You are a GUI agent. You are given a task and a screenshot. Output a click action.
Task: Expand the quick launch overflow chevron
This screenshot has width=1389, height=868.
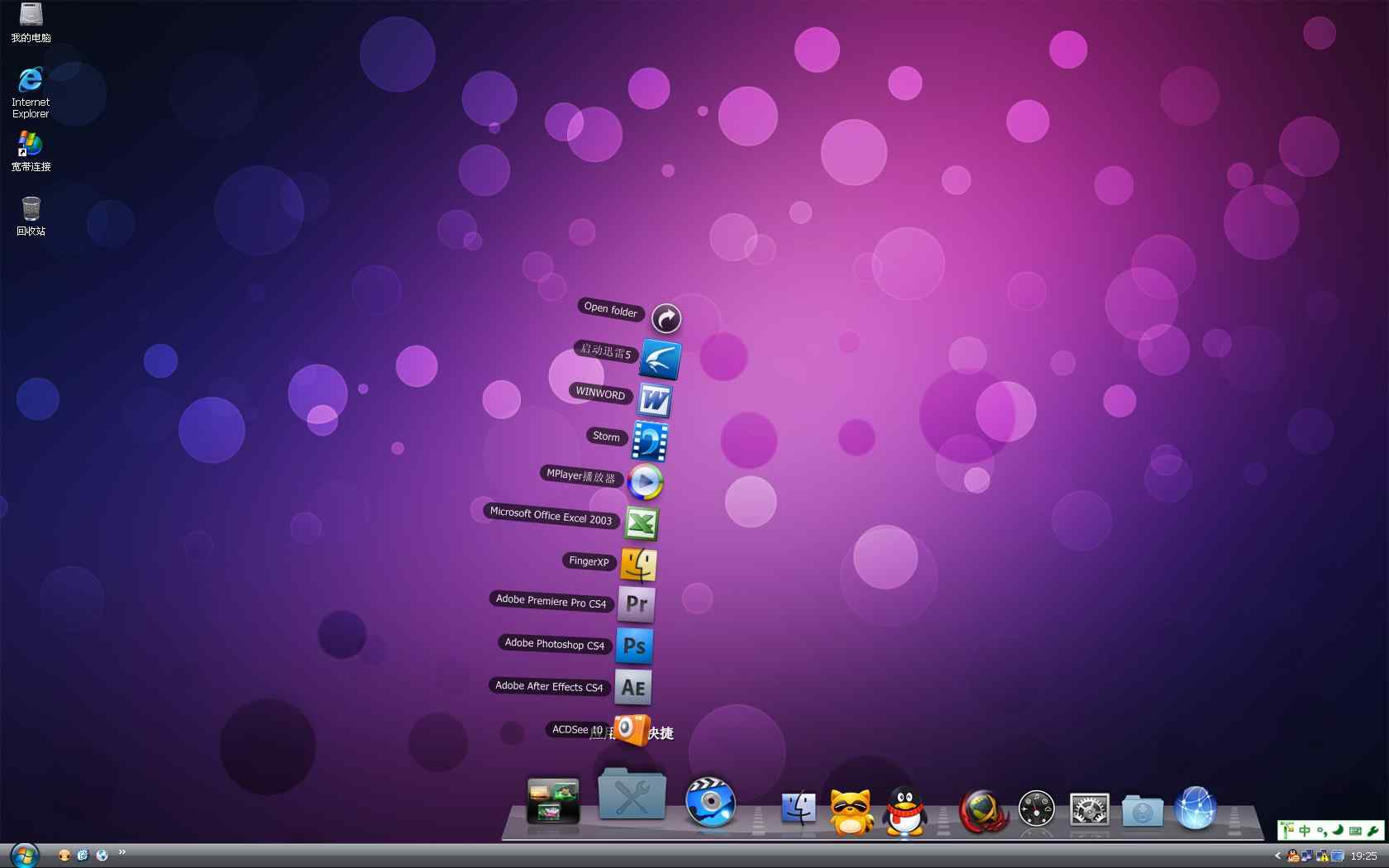pos(122,852)
